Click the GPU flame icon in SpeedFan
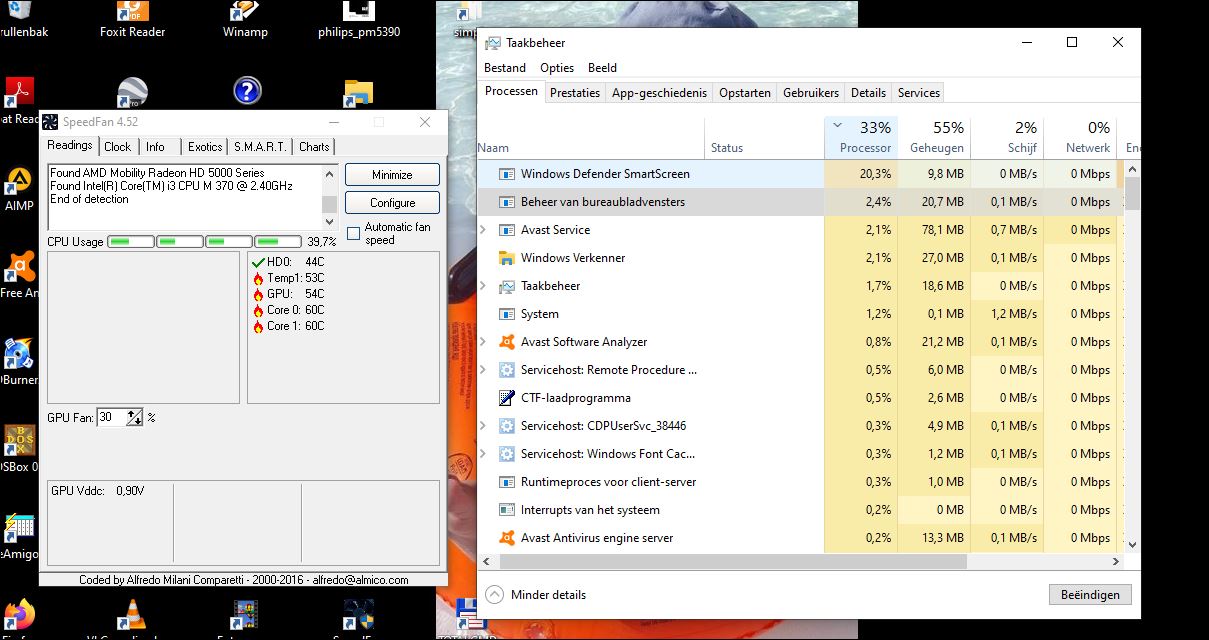Screen dimensions: 1209x640 pyautogui.click(x=258, y=294)
